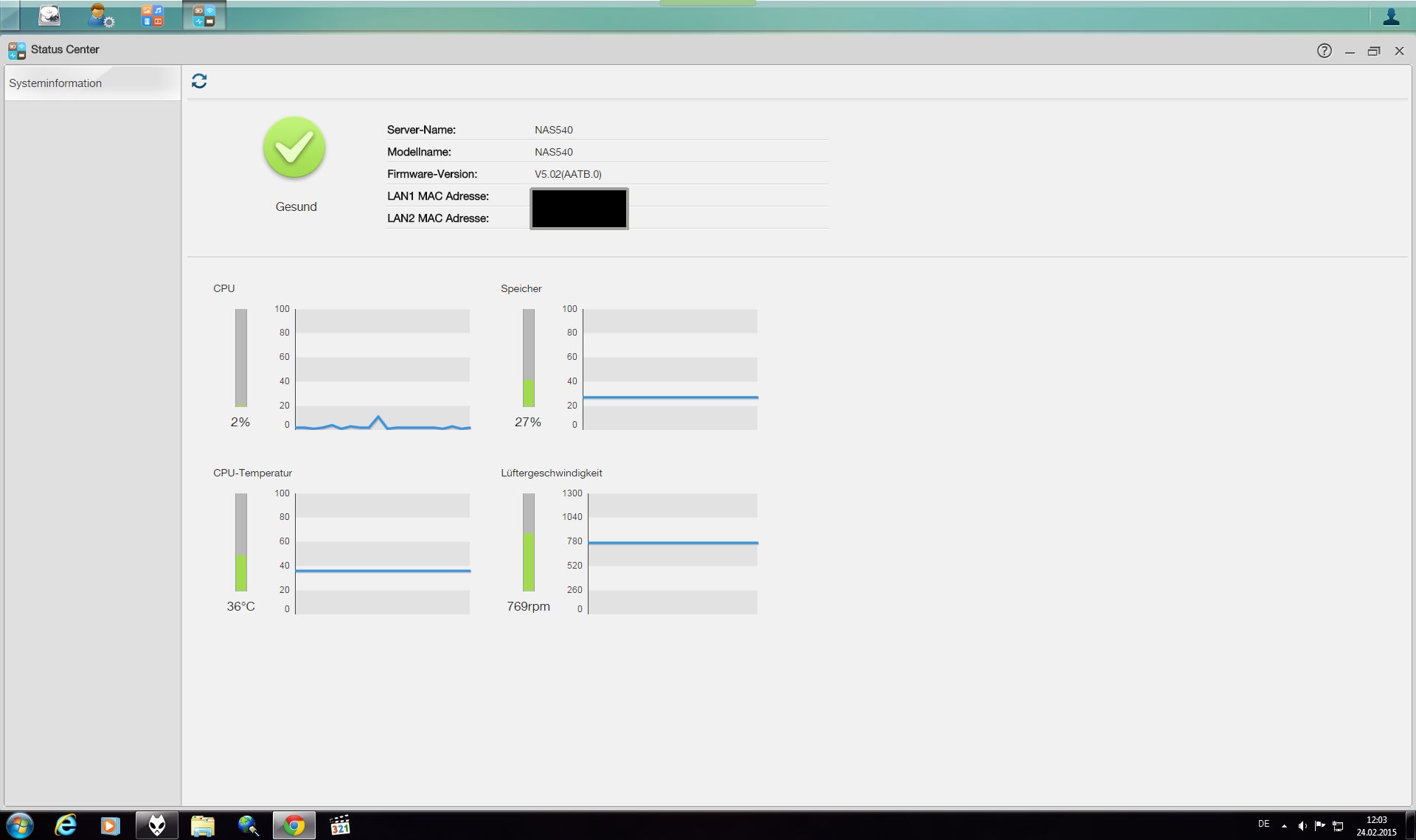Open the DE language selector in the taskbar
Viewport: 1416px width, 840px height.
pos(1263,824)
